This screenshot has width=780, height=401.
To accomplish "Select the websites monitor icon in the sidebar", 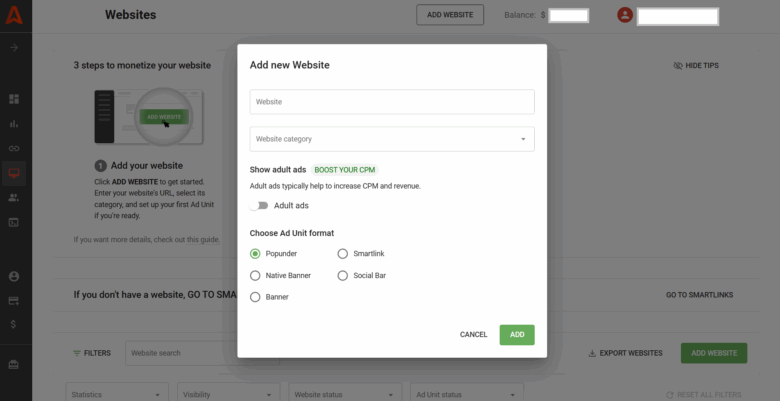I will tap(14, 173).
